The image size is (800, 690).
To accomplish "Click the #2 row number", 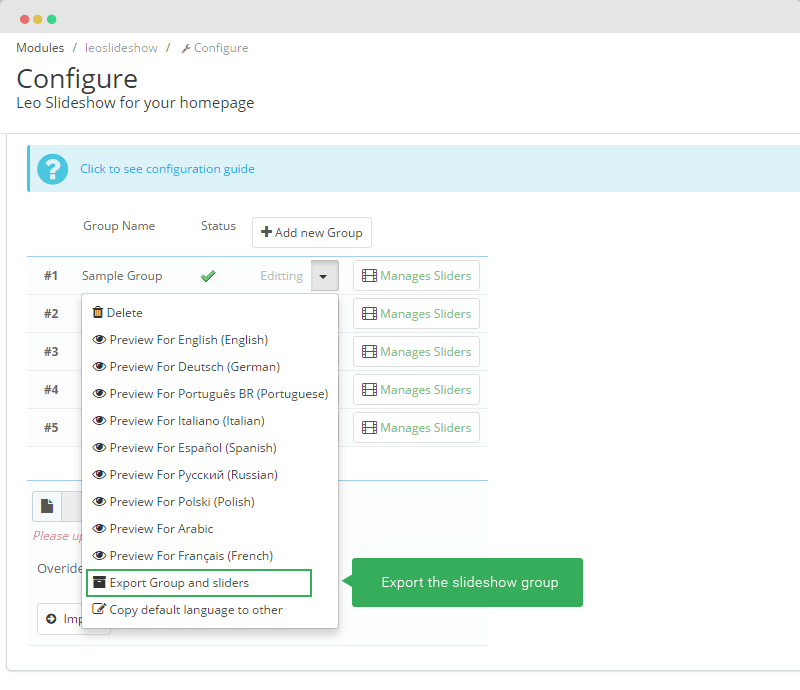I will coord(51,314).
